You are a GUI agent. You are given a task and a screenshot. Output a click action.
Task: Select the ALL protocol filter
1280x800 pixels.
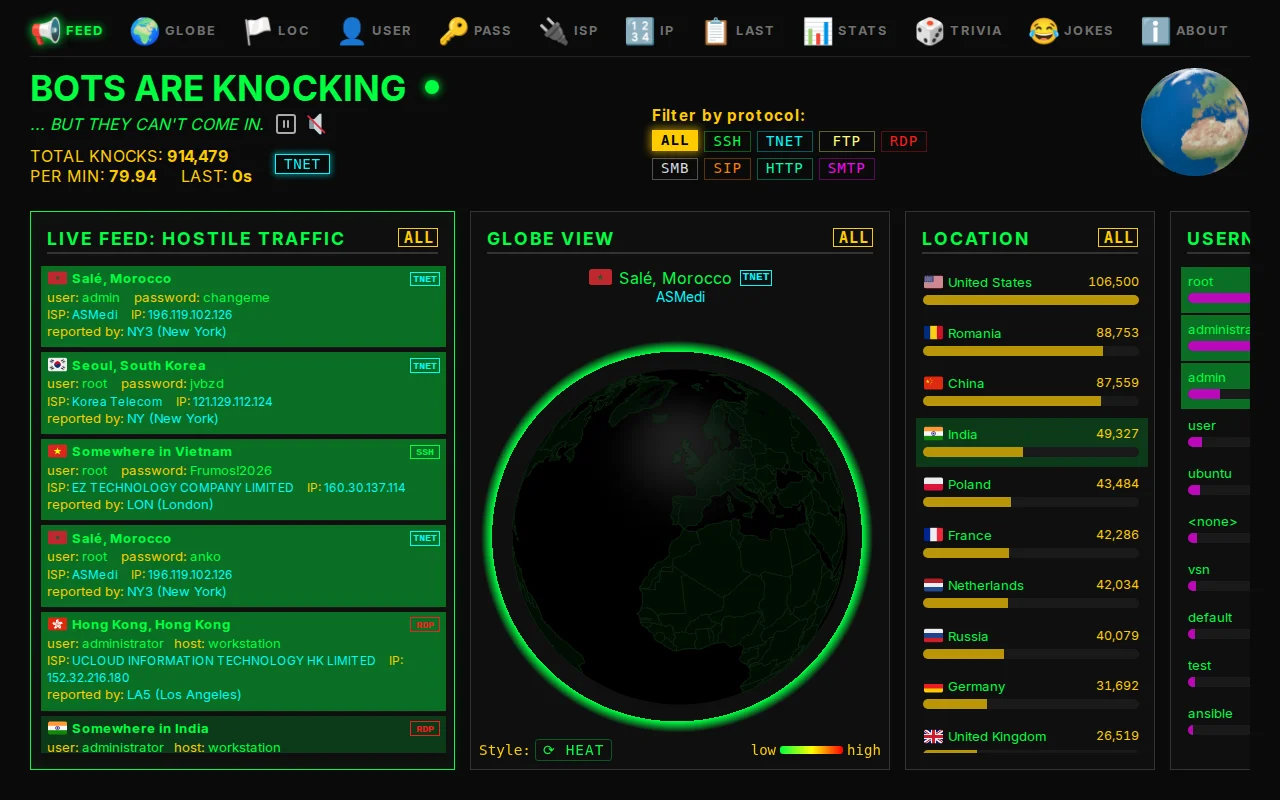(x=675, y=141)
